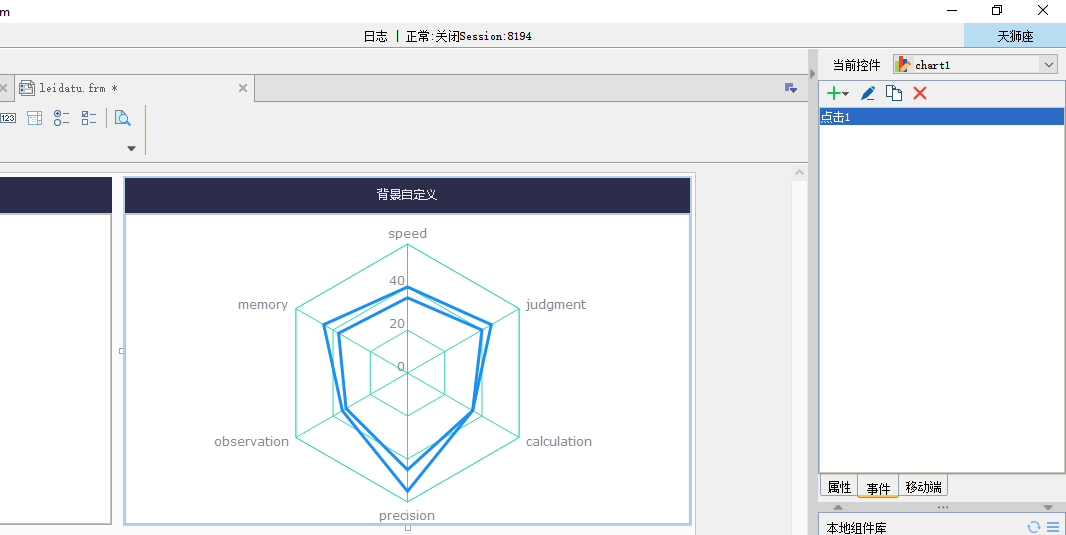Click the preview magnifier page icon

click(x=122, y=118)
